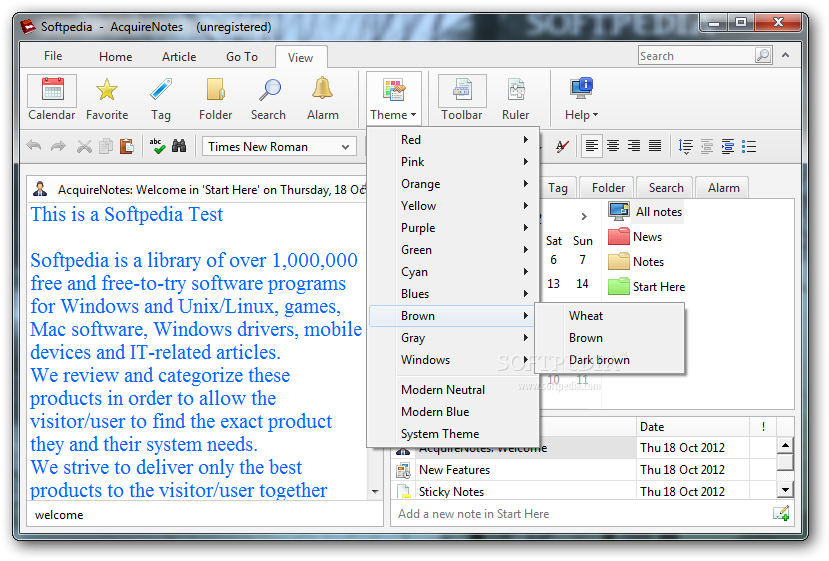
Task: Click the Cut scissors icon
Action: [84, 146]
